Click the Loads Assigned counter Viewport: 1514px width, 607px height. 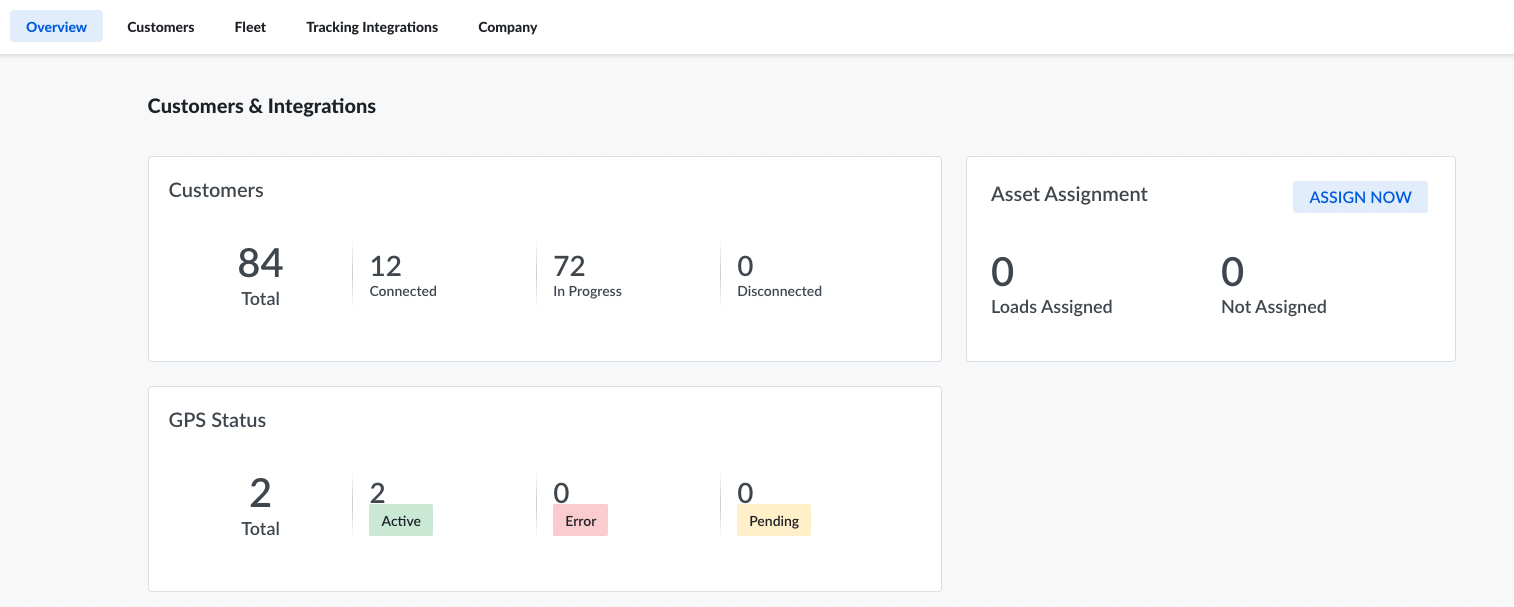click(x=1002, y=272)
